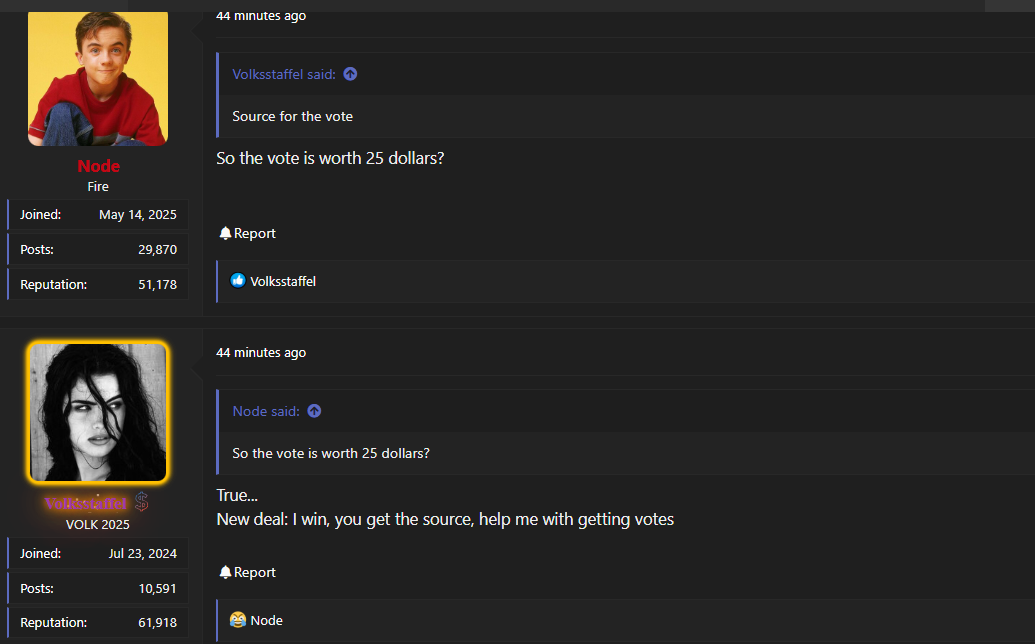
Task: Click Node's post count 29,870
Action: (x=157, y=249)
